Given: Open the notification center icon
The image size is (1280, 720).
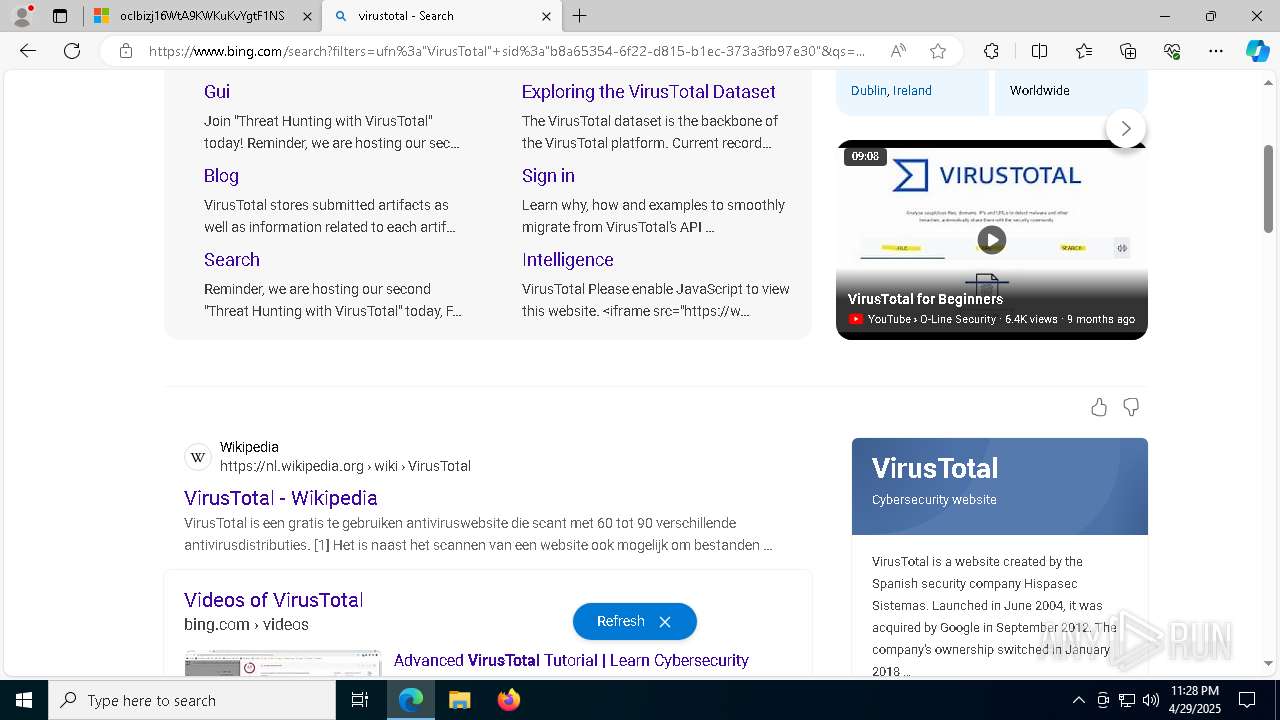Looking at the screenshot, I should point(1247,700).
